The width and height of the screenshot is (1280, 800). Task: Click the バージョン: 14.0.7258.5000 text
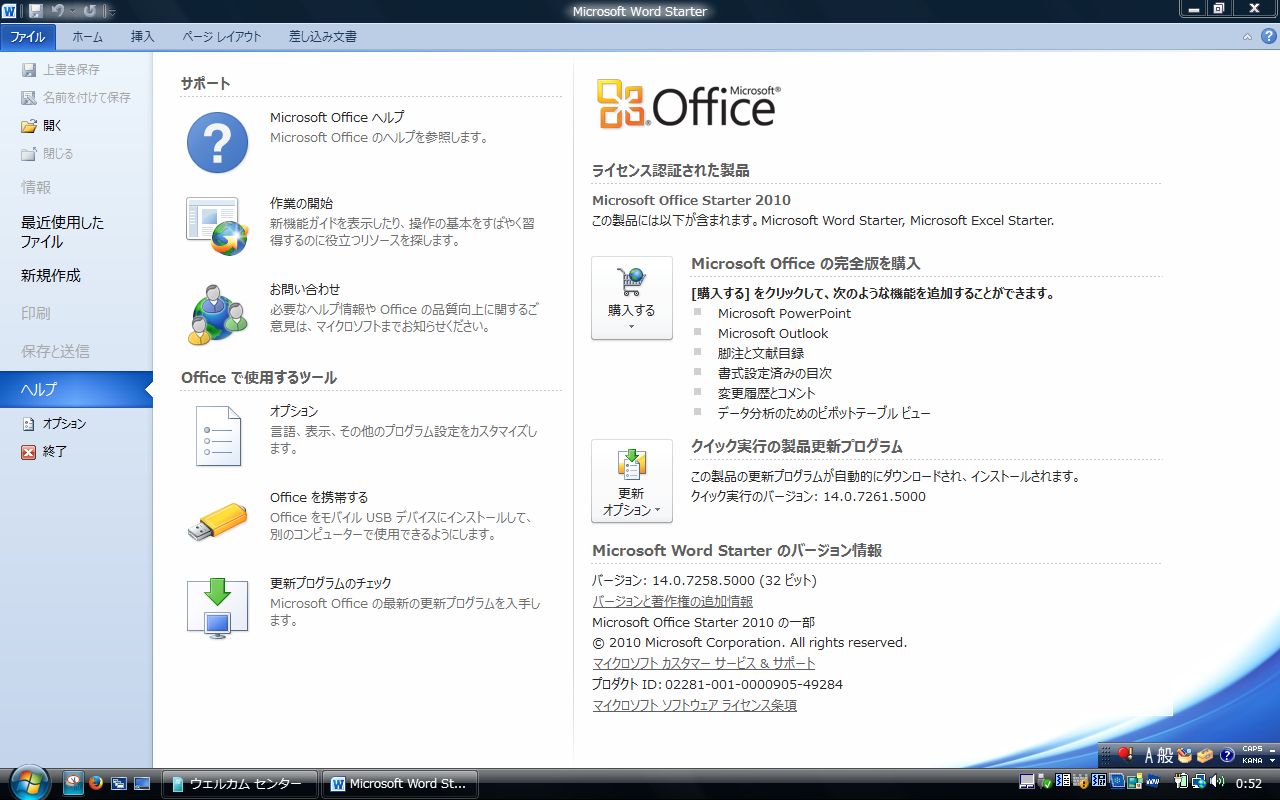tap(705, 581)
